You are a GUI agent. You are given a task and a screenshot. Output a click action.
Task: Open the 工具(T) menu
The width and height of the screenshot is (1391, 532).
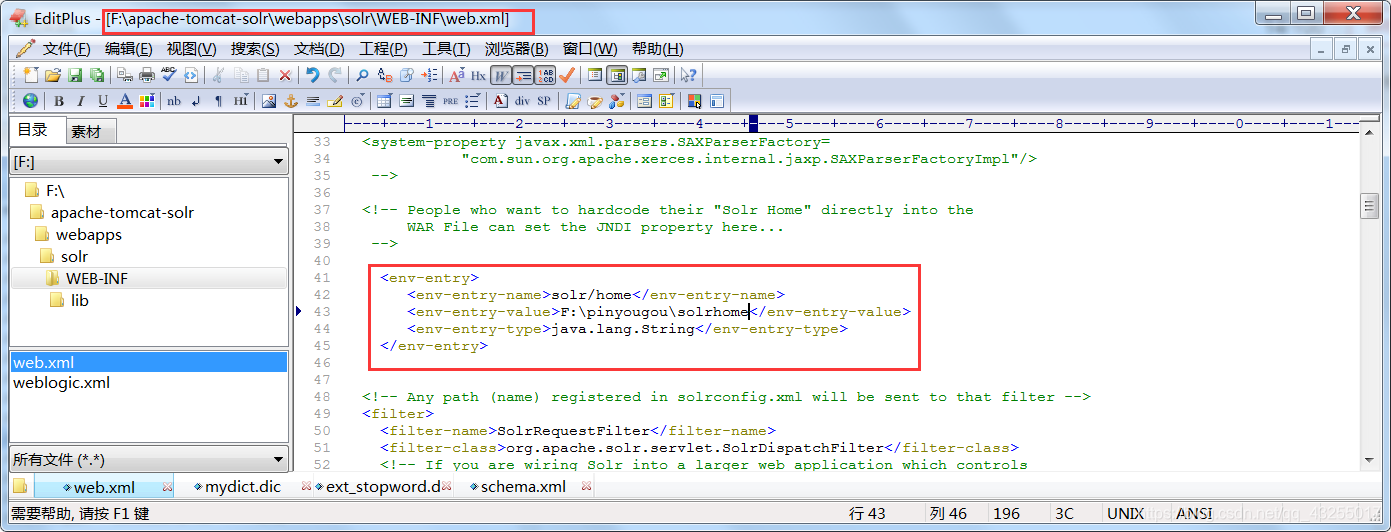446,49
